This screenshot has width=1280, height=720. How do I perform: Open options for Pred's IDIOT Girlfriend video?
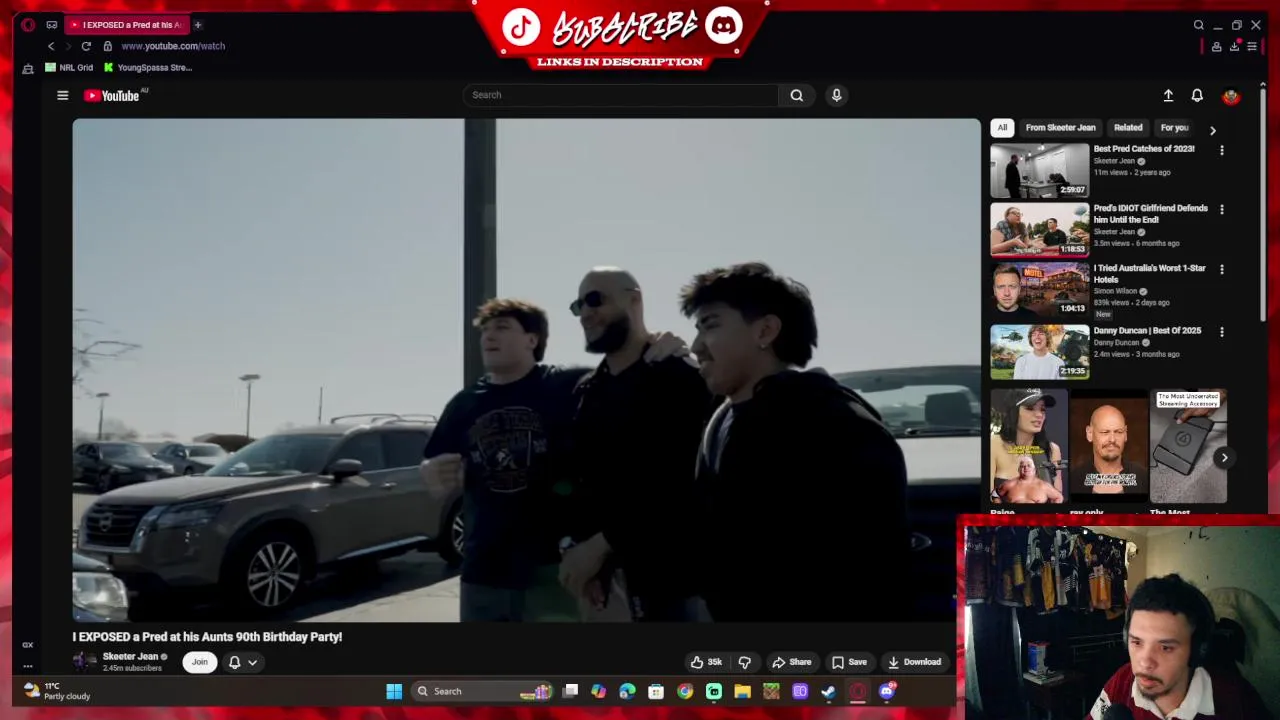(x=1221, y=210)
